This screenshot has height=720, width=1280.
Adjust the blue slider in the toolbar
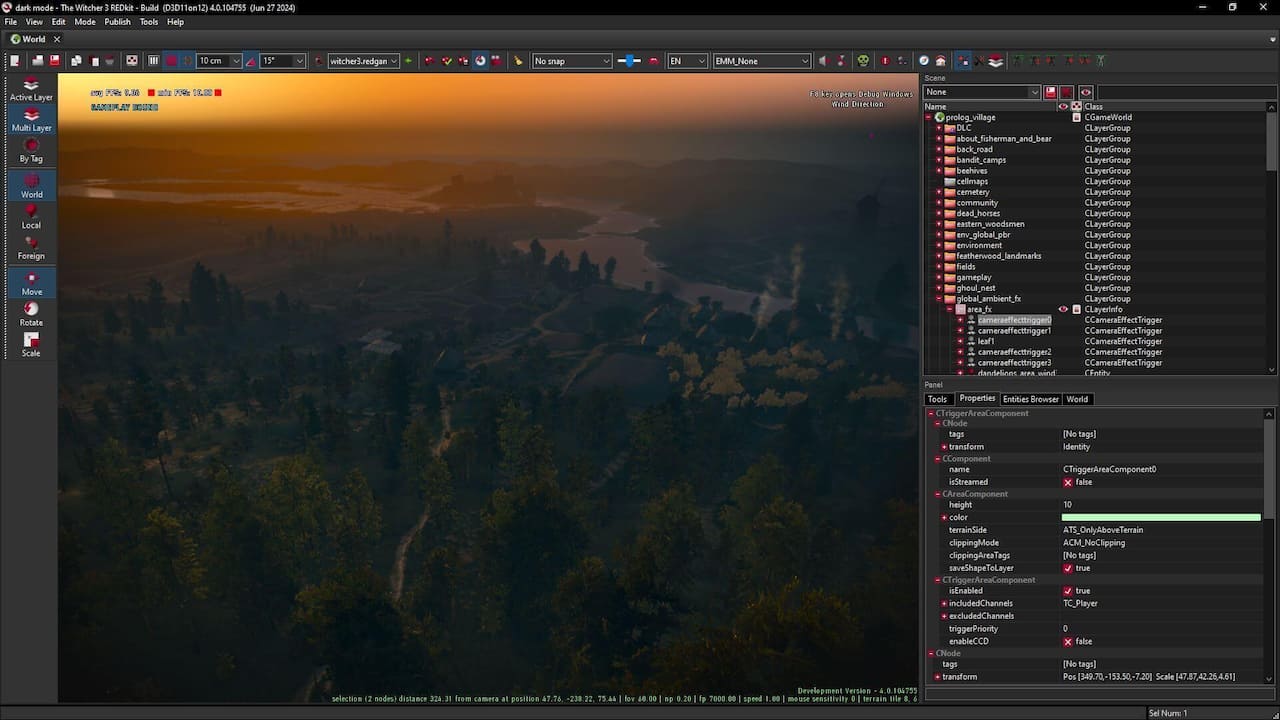tap(629, 61)
